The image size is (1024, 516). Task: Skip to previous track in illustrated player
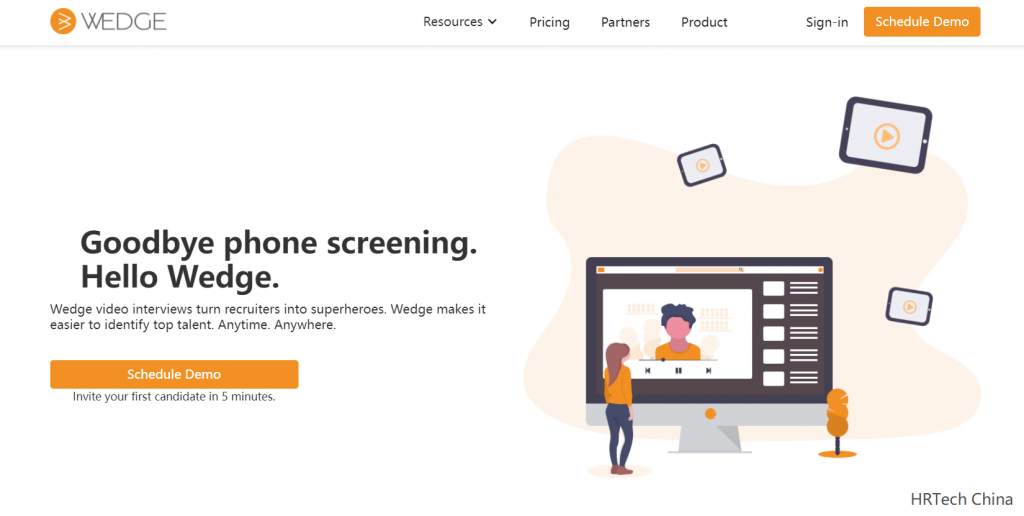point(648,371)
